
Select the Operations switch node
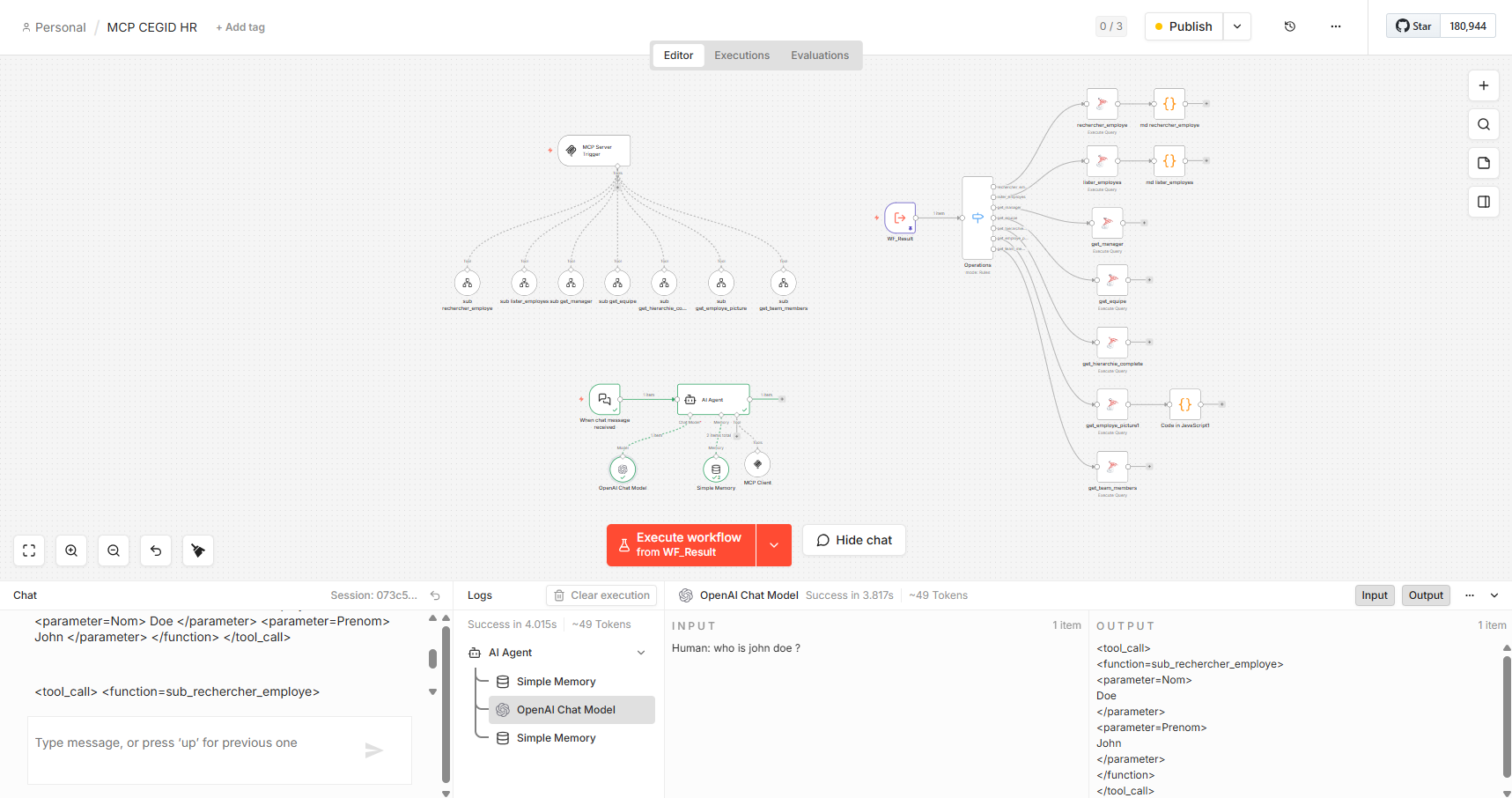coord(977,218)
